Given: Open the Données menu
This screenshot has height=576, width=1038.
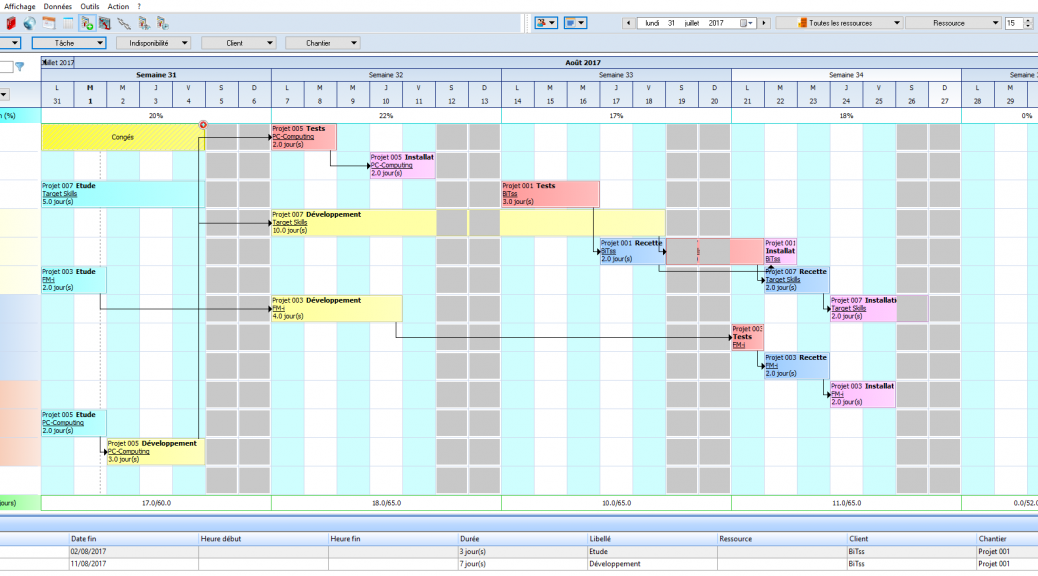Looking at the screenshot, I should click(58, 6).
